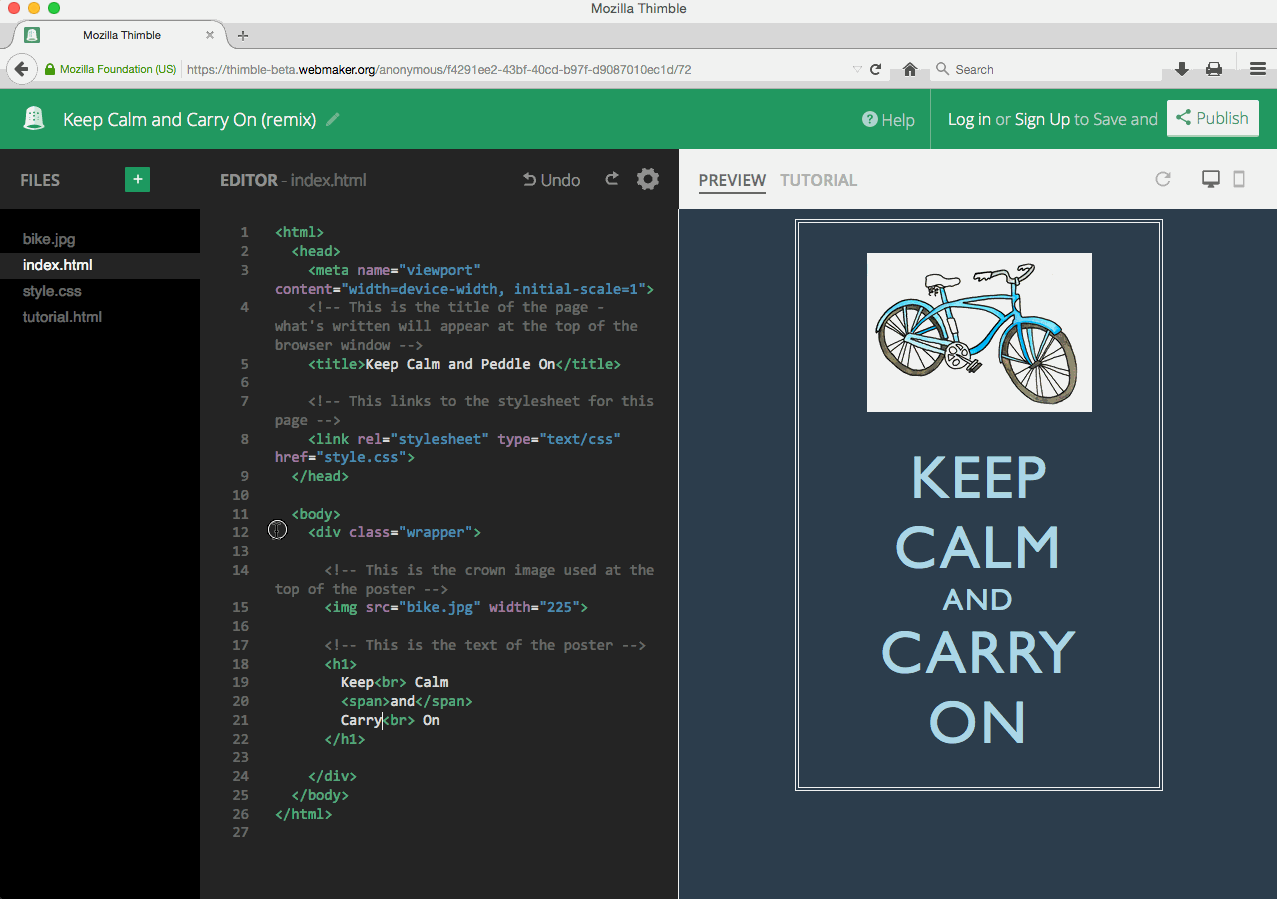Click the 'AND' text in the preview poster

[x=977, y=600]
